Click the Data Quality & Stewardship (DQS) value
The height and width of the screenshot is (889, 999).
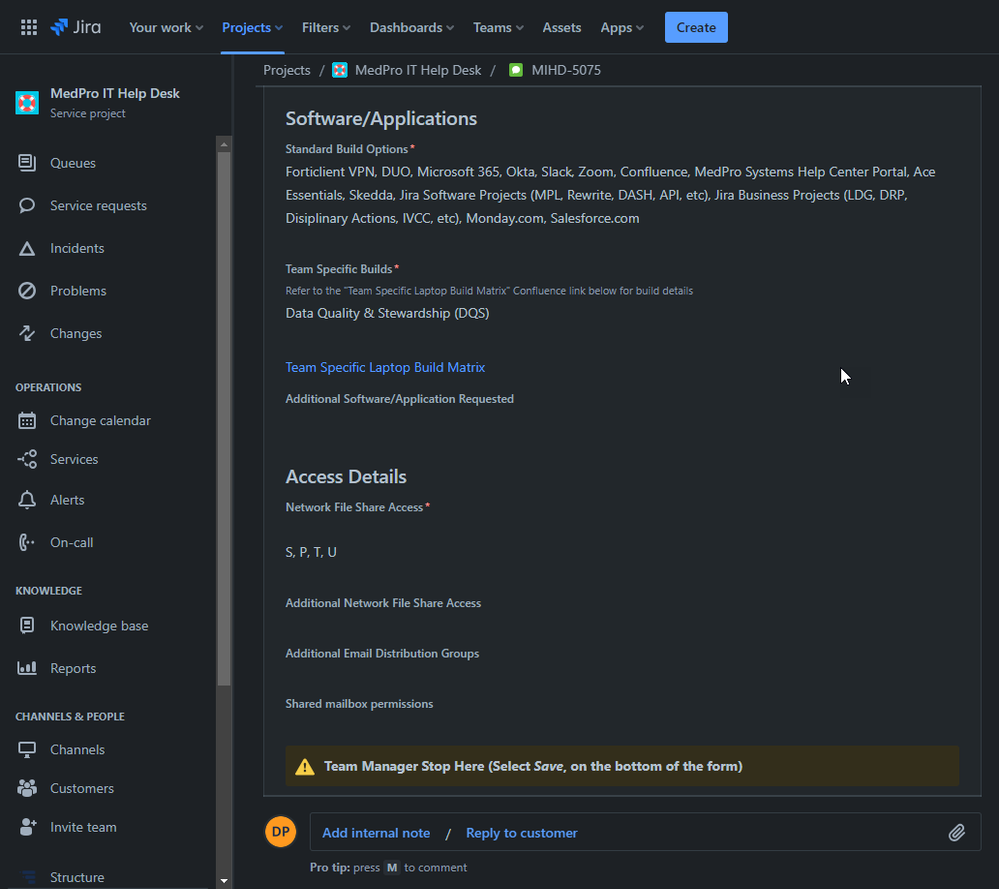[x=387, y=313]
